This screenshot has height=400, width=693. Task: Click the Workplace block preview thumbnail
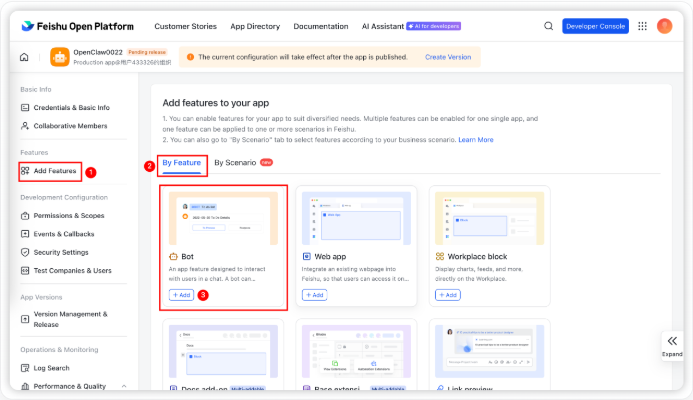pos(490,218)
